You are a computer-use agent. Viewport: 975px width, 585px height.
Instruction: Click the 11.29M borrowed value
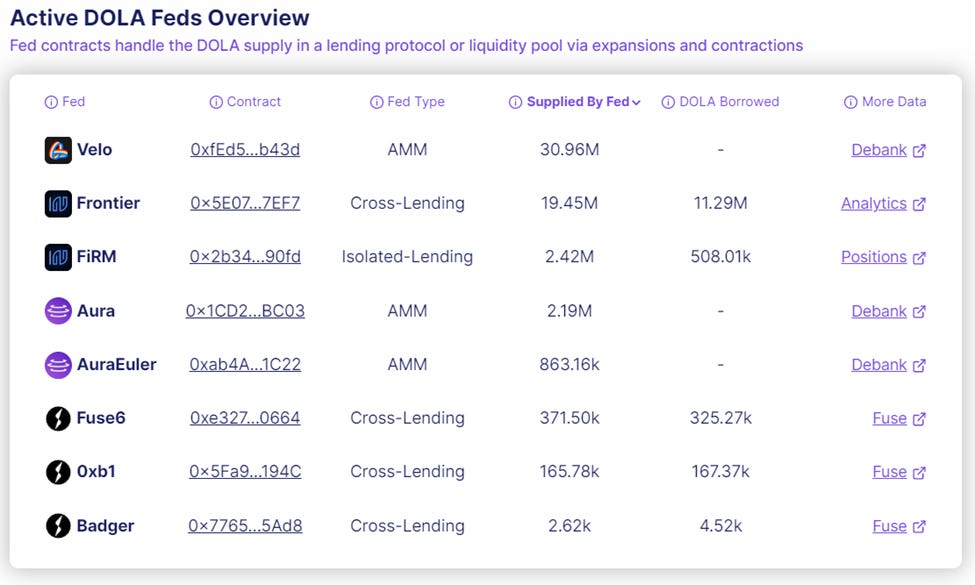721,203
